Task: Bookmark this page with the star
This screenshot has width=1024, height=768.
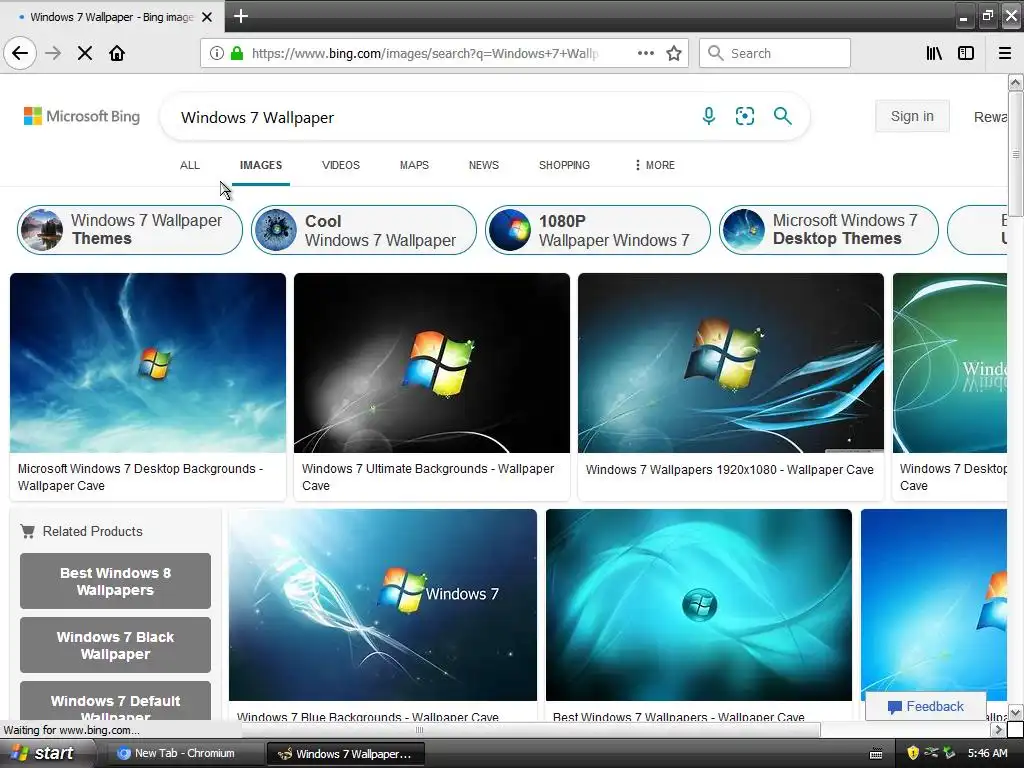Action: (674, 53)
